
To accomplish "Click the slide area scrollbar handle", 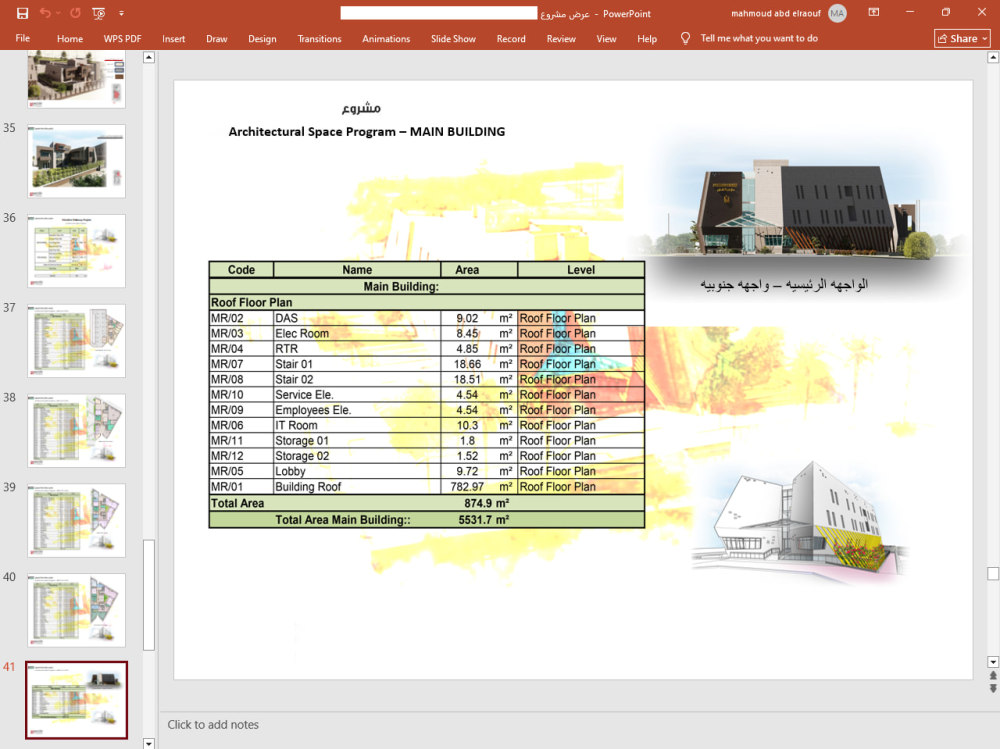I will click(993, 574).
